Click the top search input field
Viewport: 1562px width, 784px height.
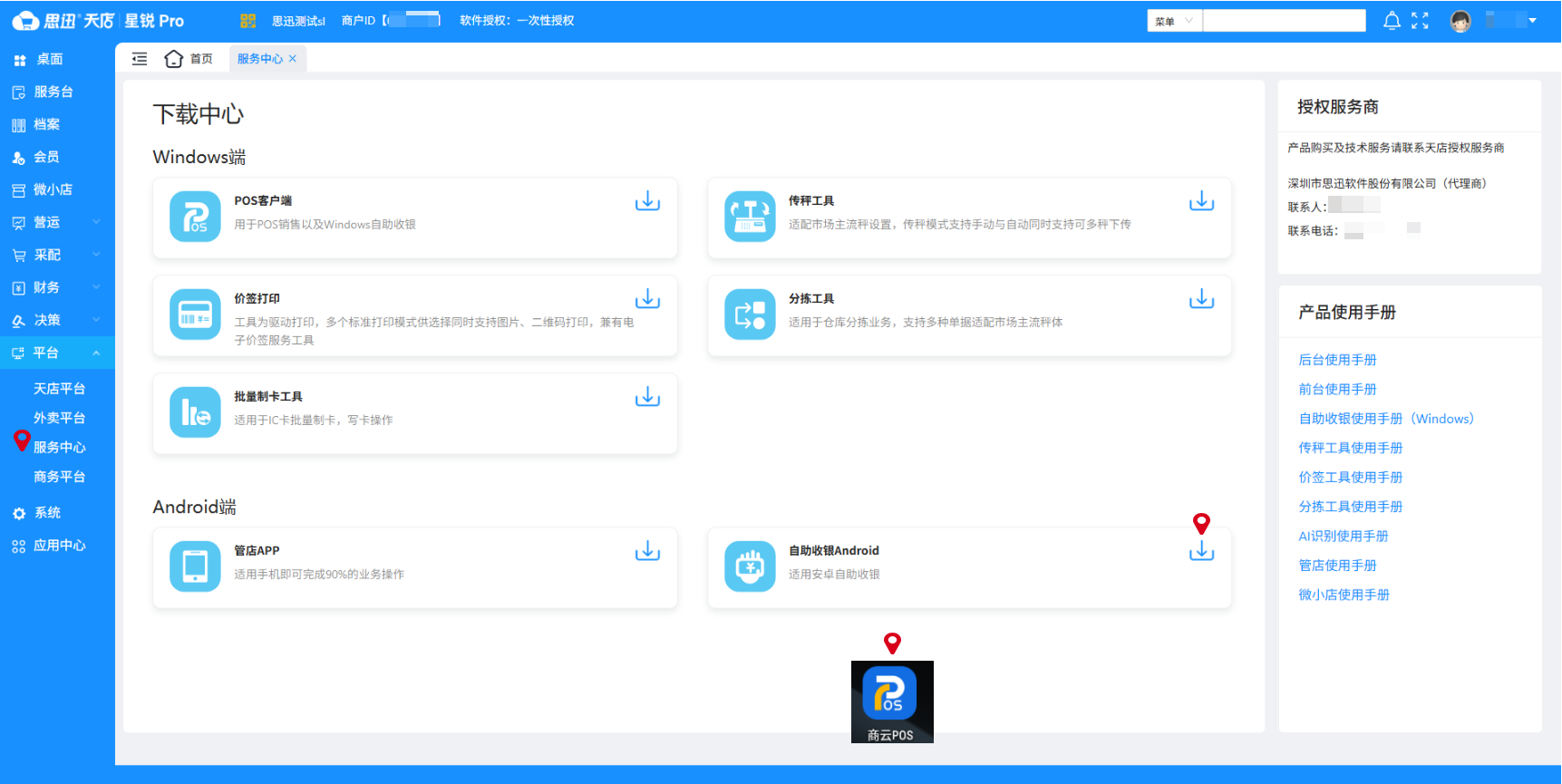tap(1284, 21)
